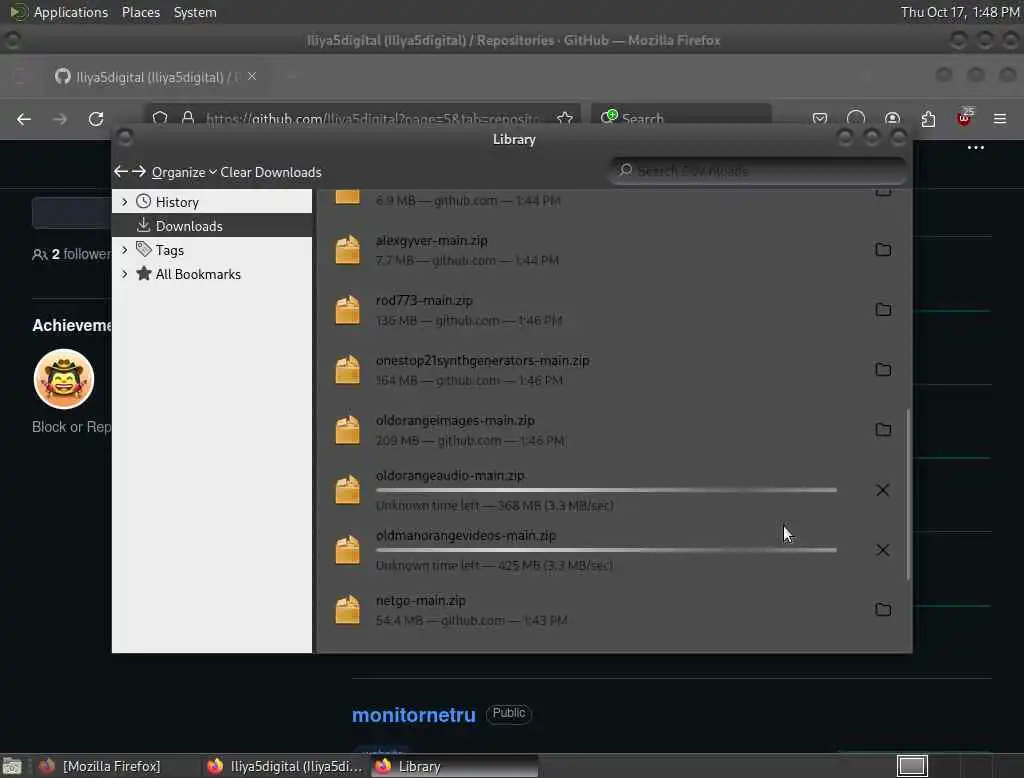The width and height of the screenshot is (1024, 778).
Task: Click oldorangeaudio-main.zip progress bar
Action: pyautogui.click(x=606, y=490)
